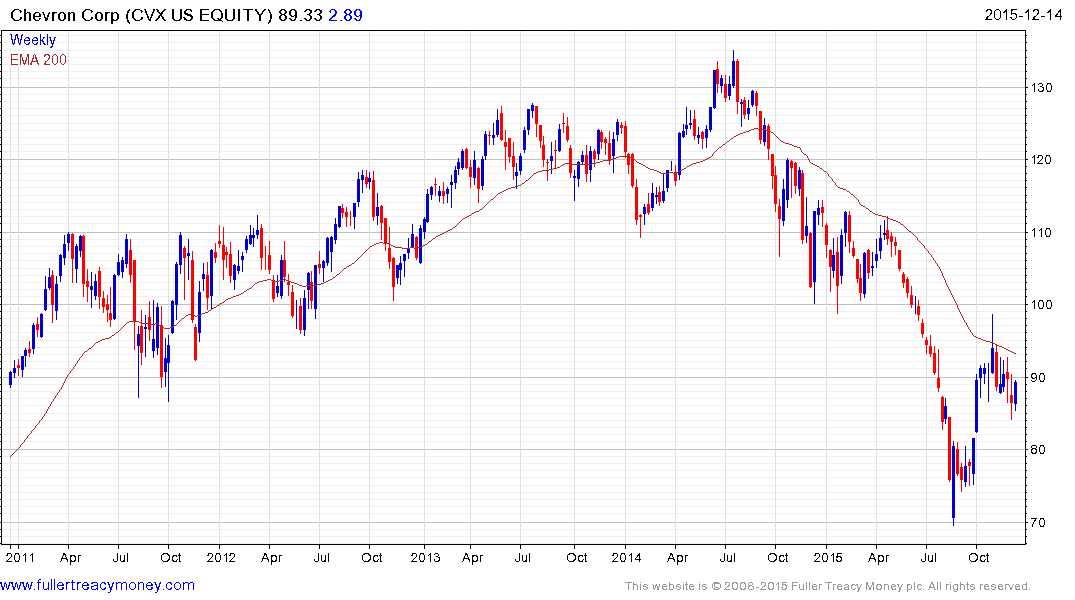Click the 2012 year label on time axis
The height and width of the screenshot is (600, 1075).
click(221, 557)
